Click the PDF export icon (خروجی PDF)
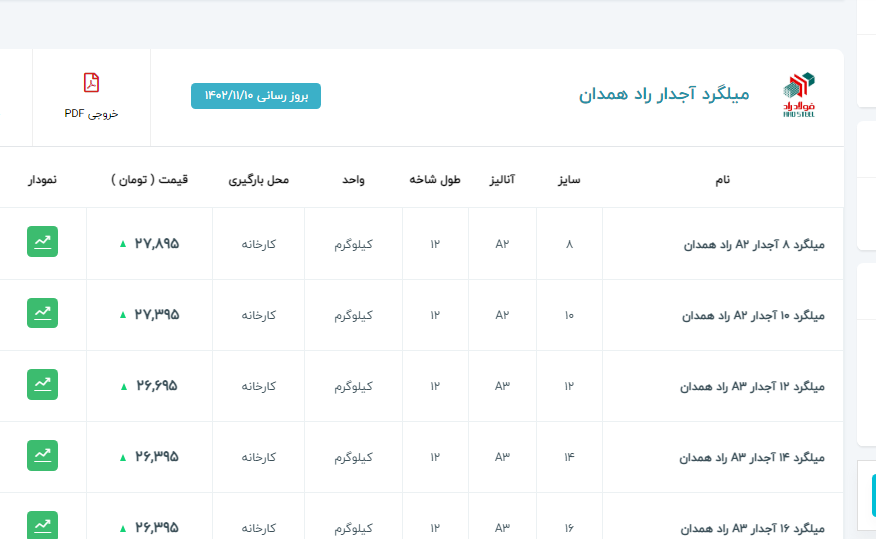876x539 pixels. tap(91, 83)
